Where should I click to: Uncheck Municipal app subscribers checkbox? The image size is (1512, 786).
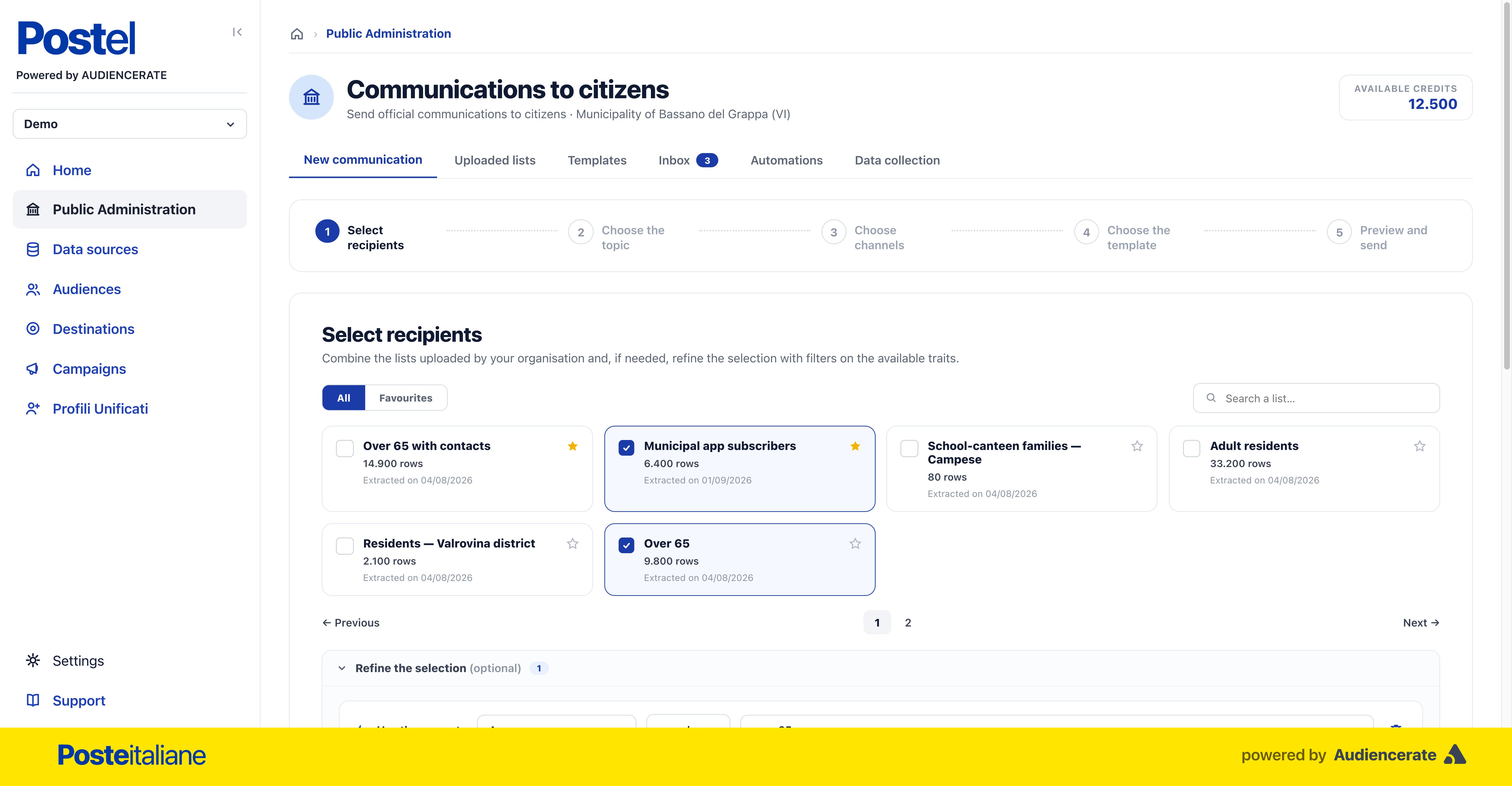tap(626, 448)
